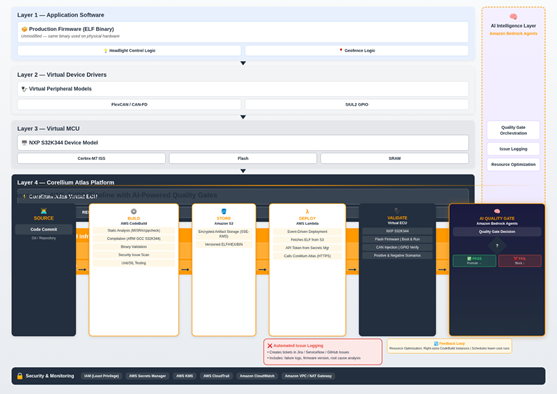The height and width of the screenshot is (394, 557).
Task: Click the NXP S32K344 item in VALIDATE
Action: point(397,231)
